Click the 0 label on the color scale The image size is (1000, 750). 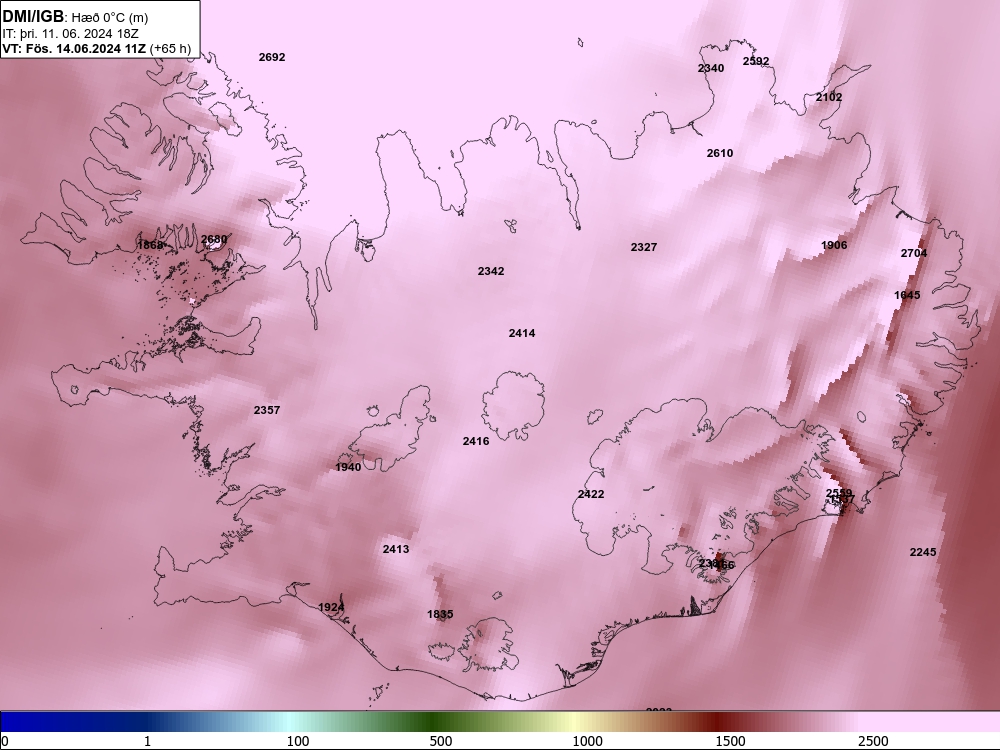(x=5, y=742)
